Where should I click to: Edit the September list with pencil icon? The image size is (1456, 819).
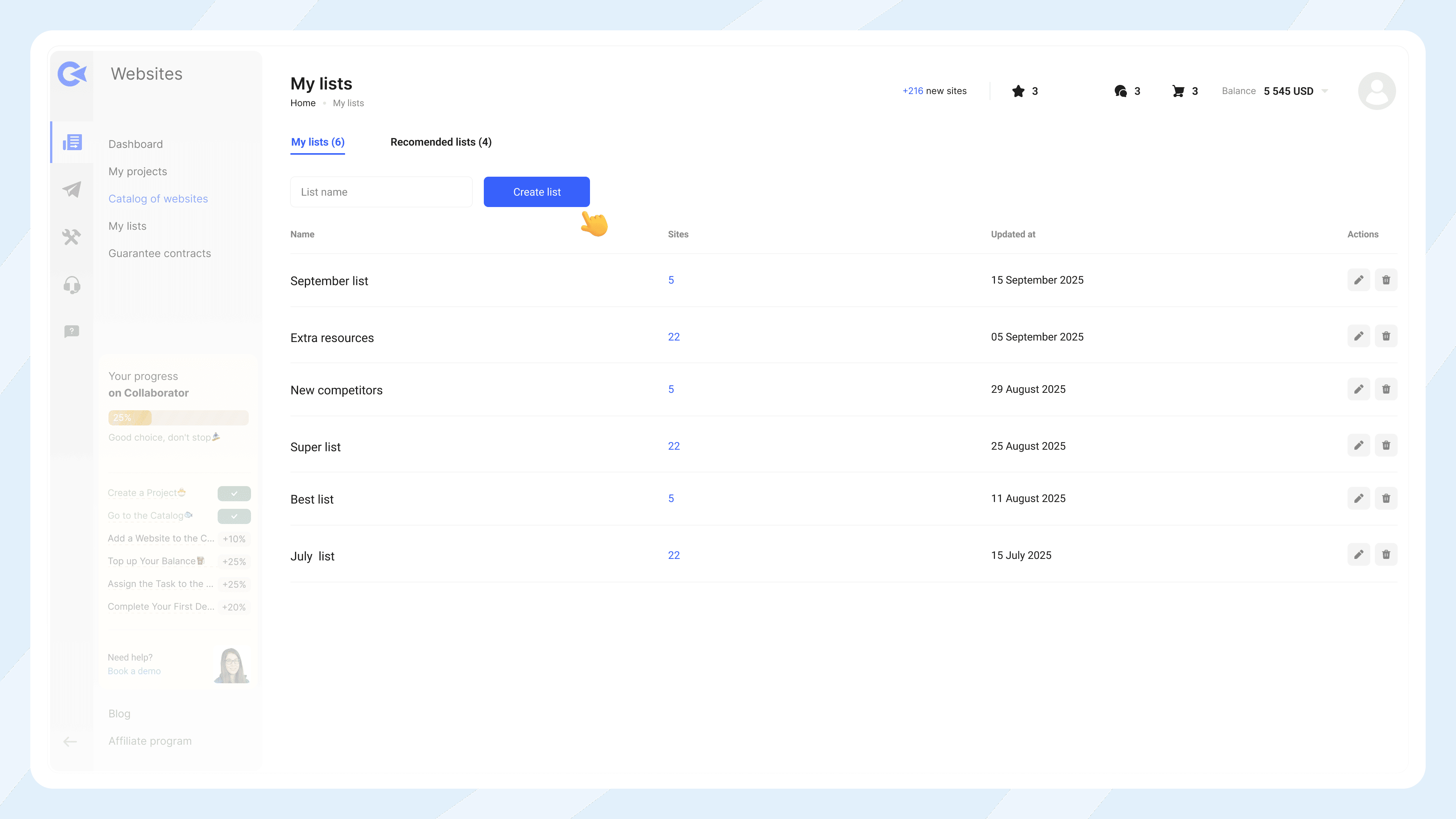coord(1358,280)
